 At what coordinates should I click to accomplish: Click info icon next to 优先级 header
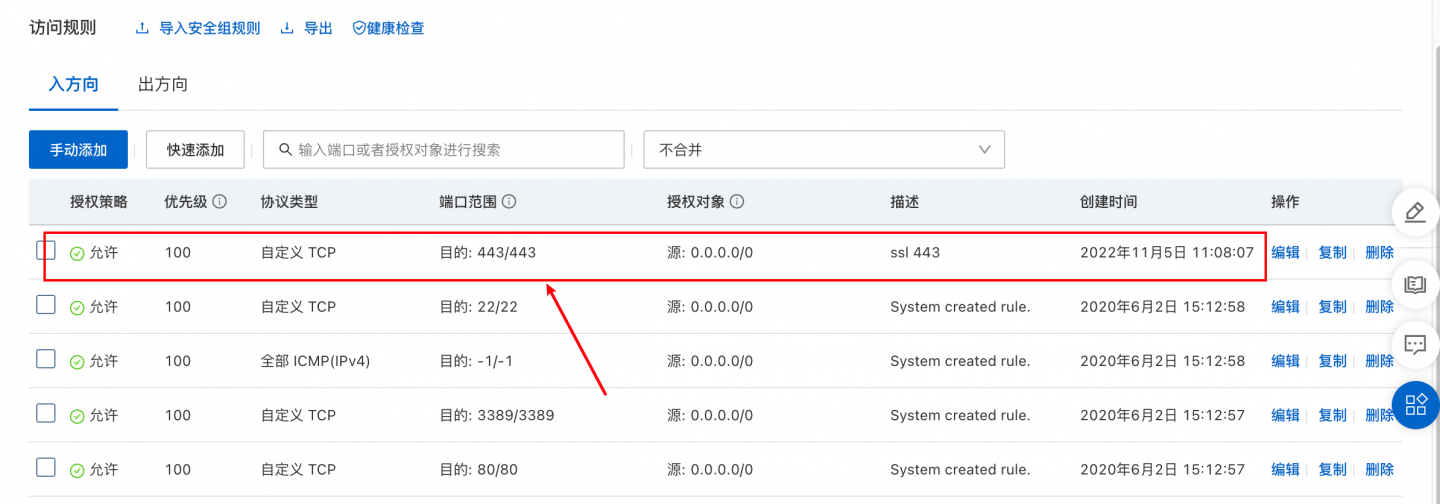tap(220, 201)
